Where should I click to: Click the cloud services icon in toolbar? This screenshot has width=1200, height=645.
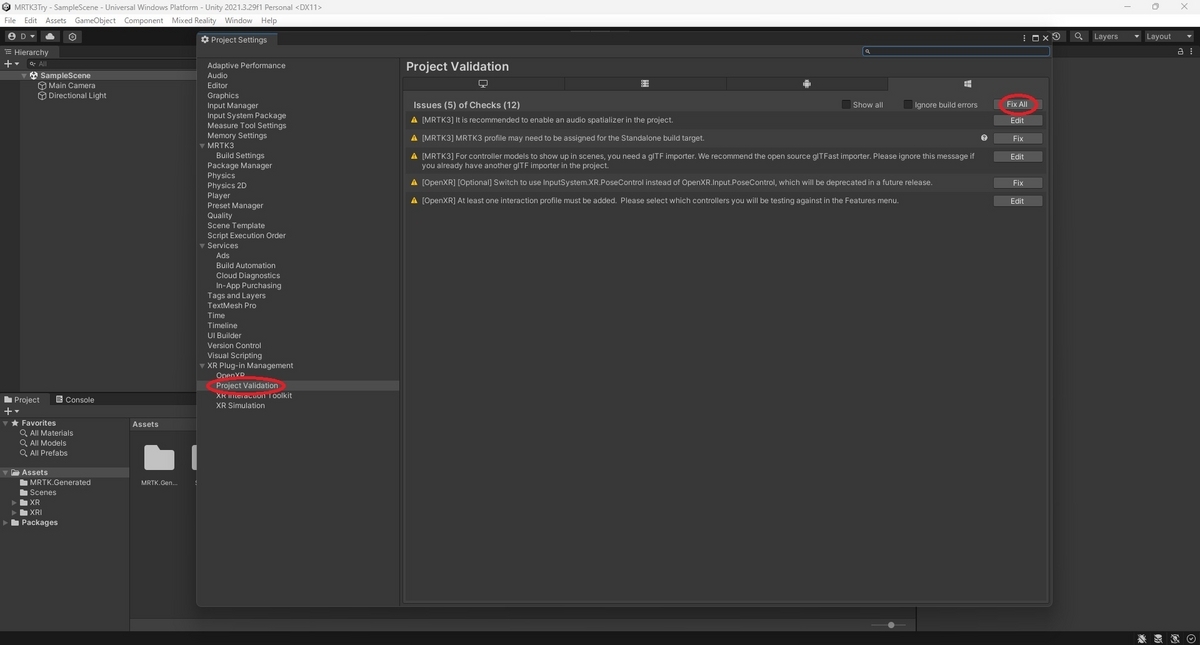(x=50, y=37)
